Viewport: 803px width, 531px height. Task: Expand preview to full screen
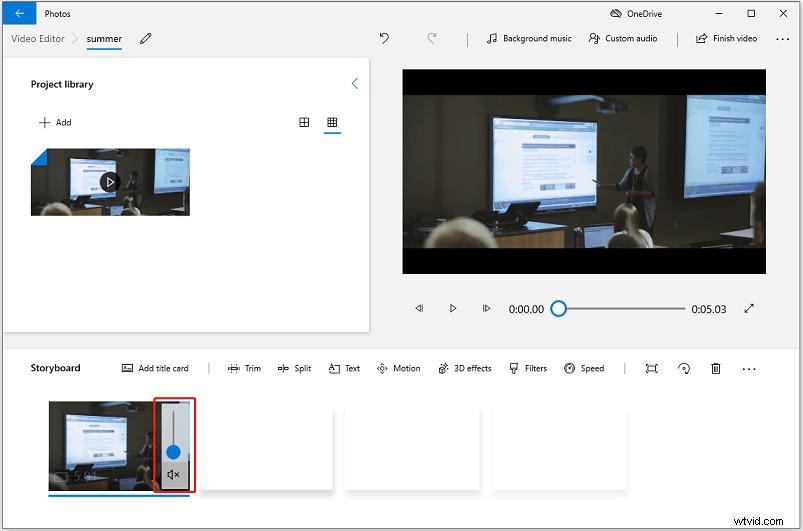pyautogui.click(x=749, y=308)
